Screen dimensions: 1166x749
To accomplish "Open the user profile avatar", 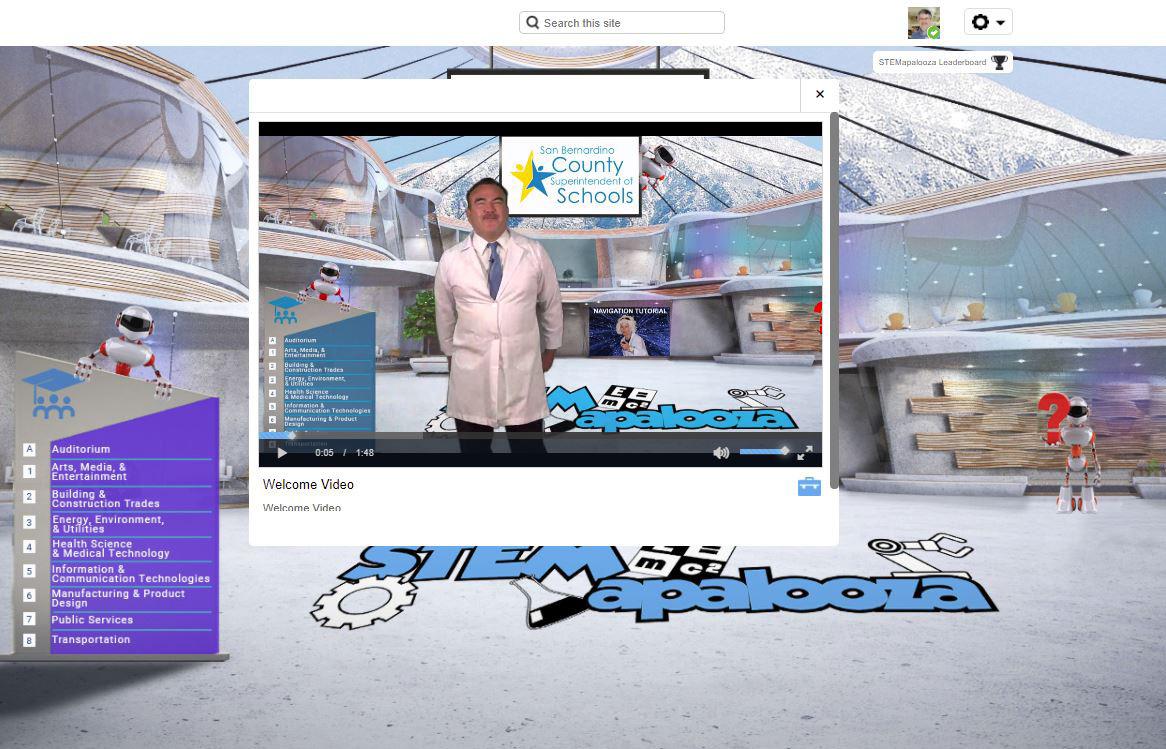I will (x=924, y=22).
